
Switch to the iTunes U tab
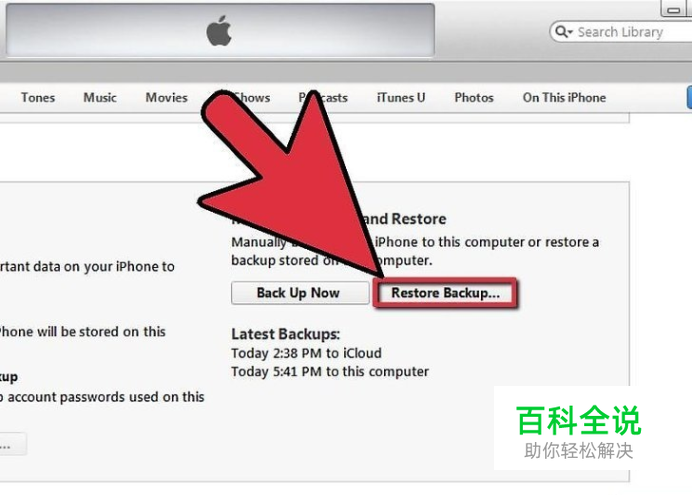click(x=401, y=98)
